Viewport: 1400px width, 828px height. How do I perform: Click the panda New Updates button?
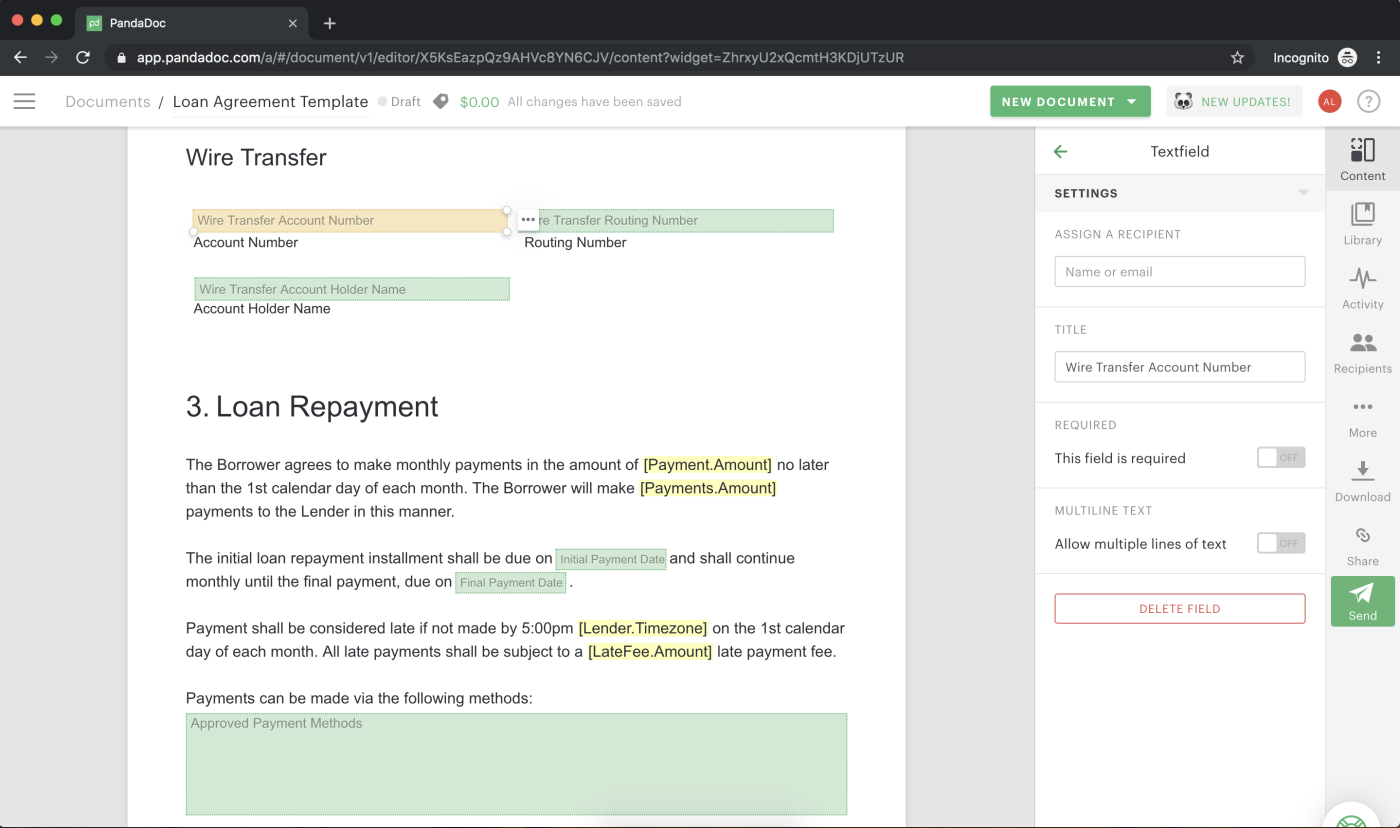click(1234, 101)
